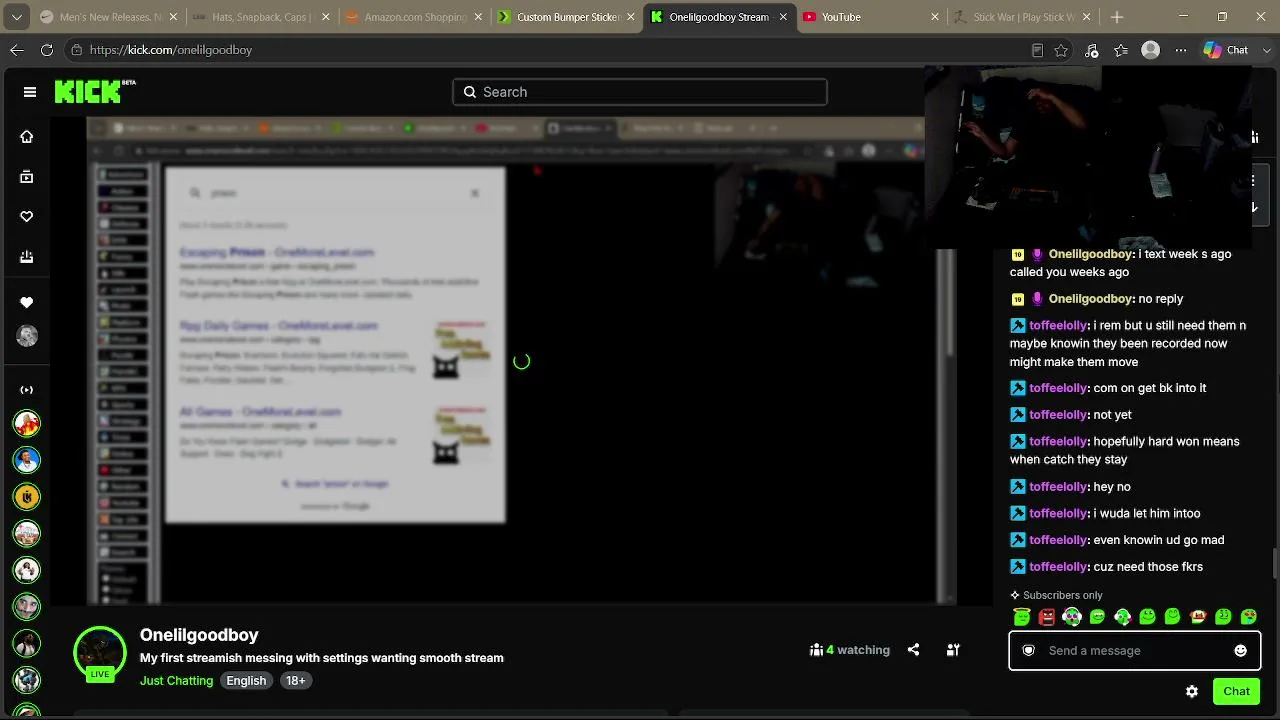This screenshot has width=1280, height=720.
Task: Switch to the Stick War browser tab
Action: click(1024, 17)
